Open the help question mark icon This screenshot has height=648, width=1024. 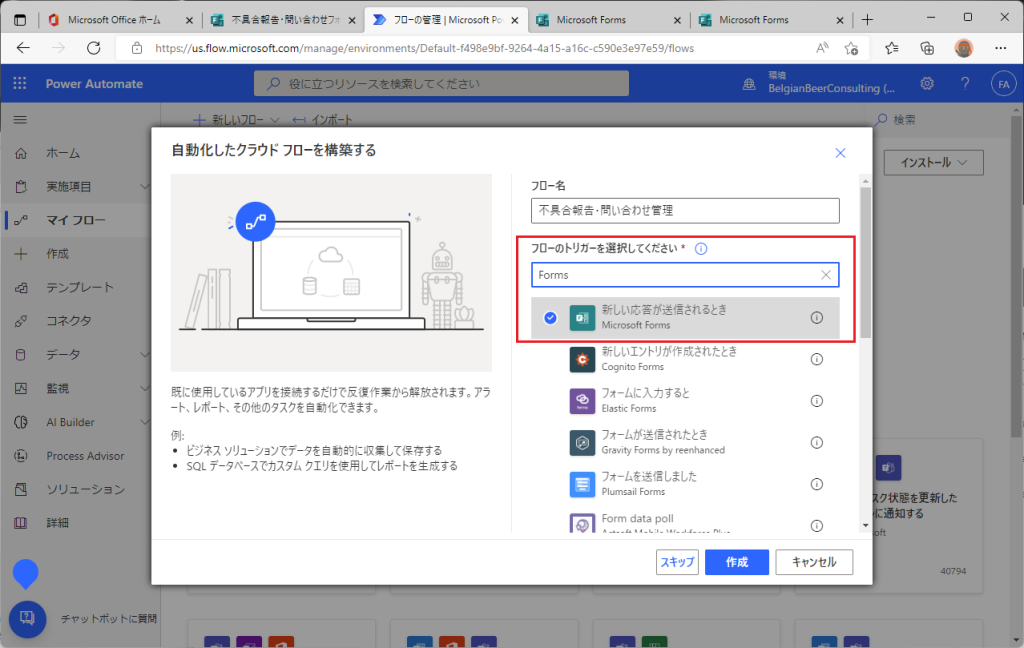[965, 84]
